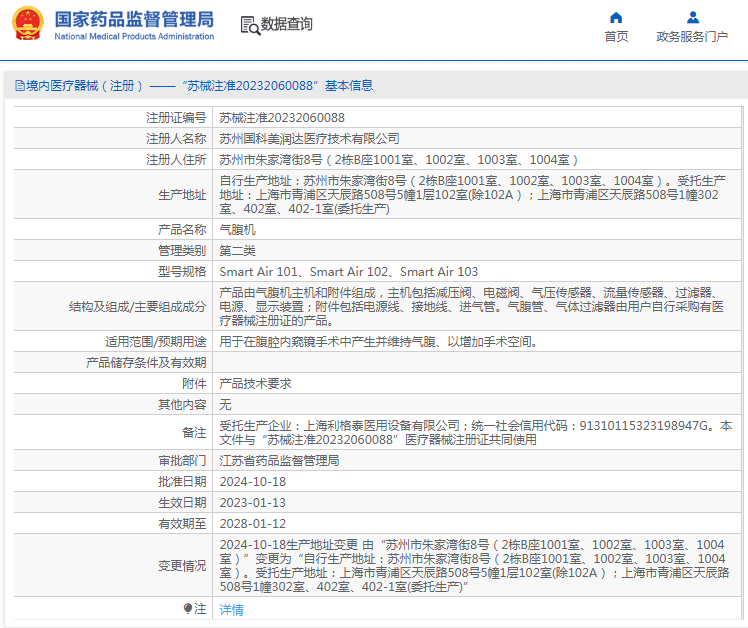748x628 pixels.
Task: Click the 型号规格 label
Action: (x=182, y=272)
